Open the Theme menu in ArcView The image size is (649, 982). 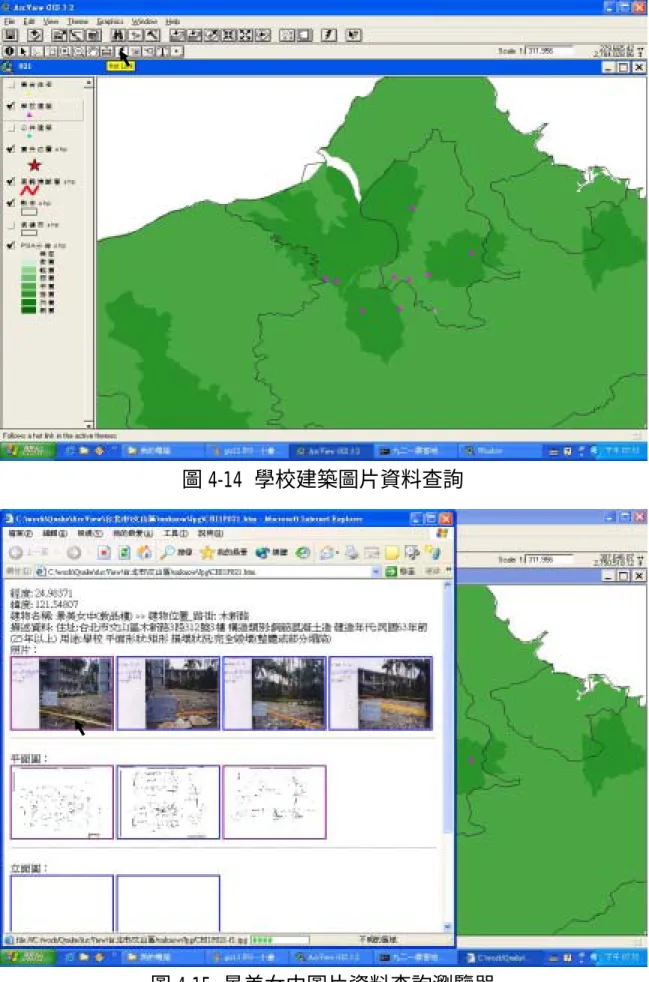78,21
